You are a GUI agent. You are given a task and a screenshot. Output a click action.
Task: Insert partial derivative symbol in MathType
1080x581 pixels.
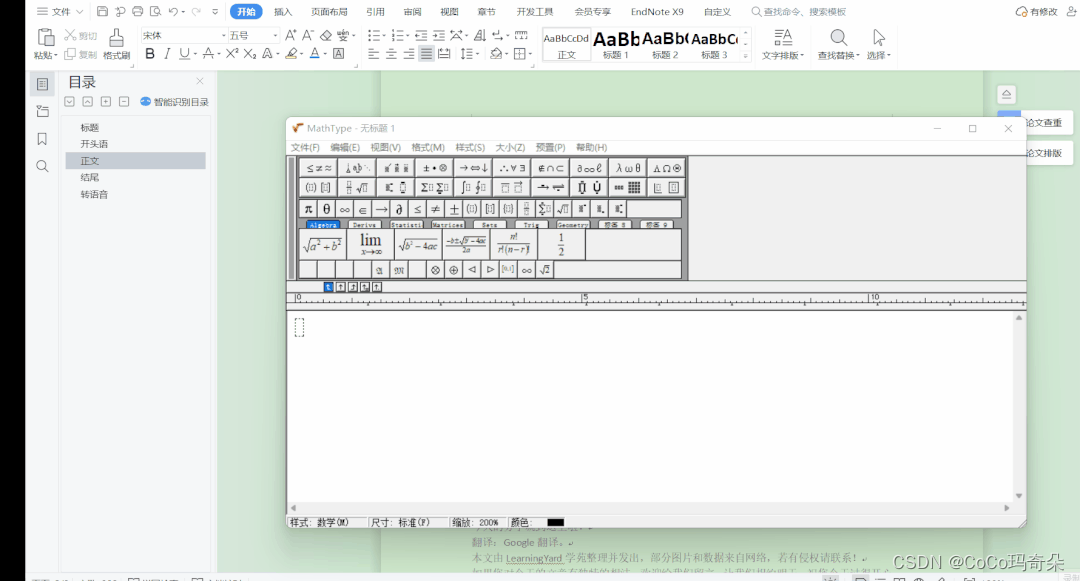click(399, 209)
